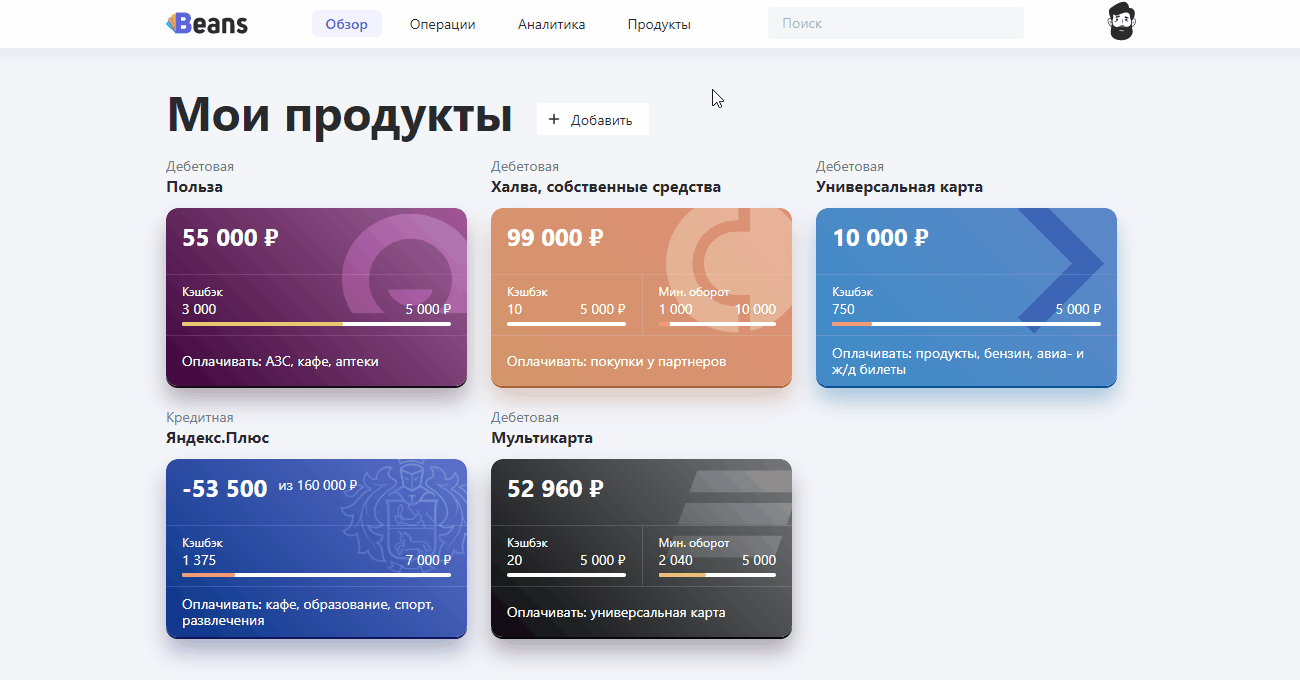Screen dimensions: 1300x680
Task: Click Мультикарта cashback progress bar
Action: (566, 575)
